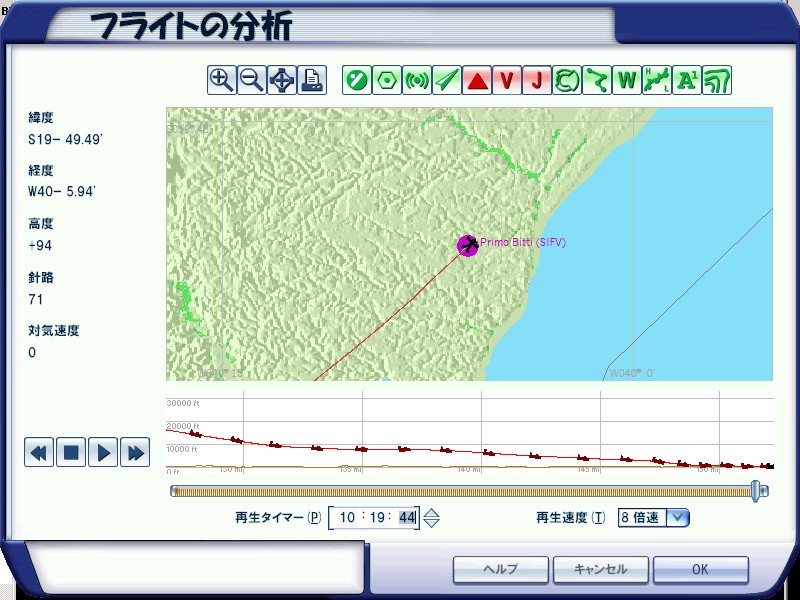Click the キャンセル button

click(600, 569)
